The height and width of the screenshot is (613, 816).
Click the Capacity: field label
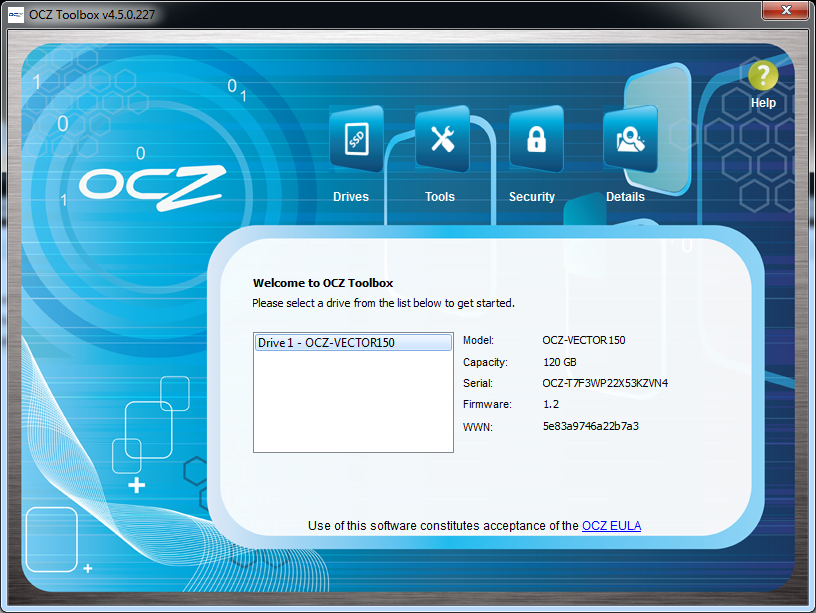pyautogui.click(x=485, y=362)
